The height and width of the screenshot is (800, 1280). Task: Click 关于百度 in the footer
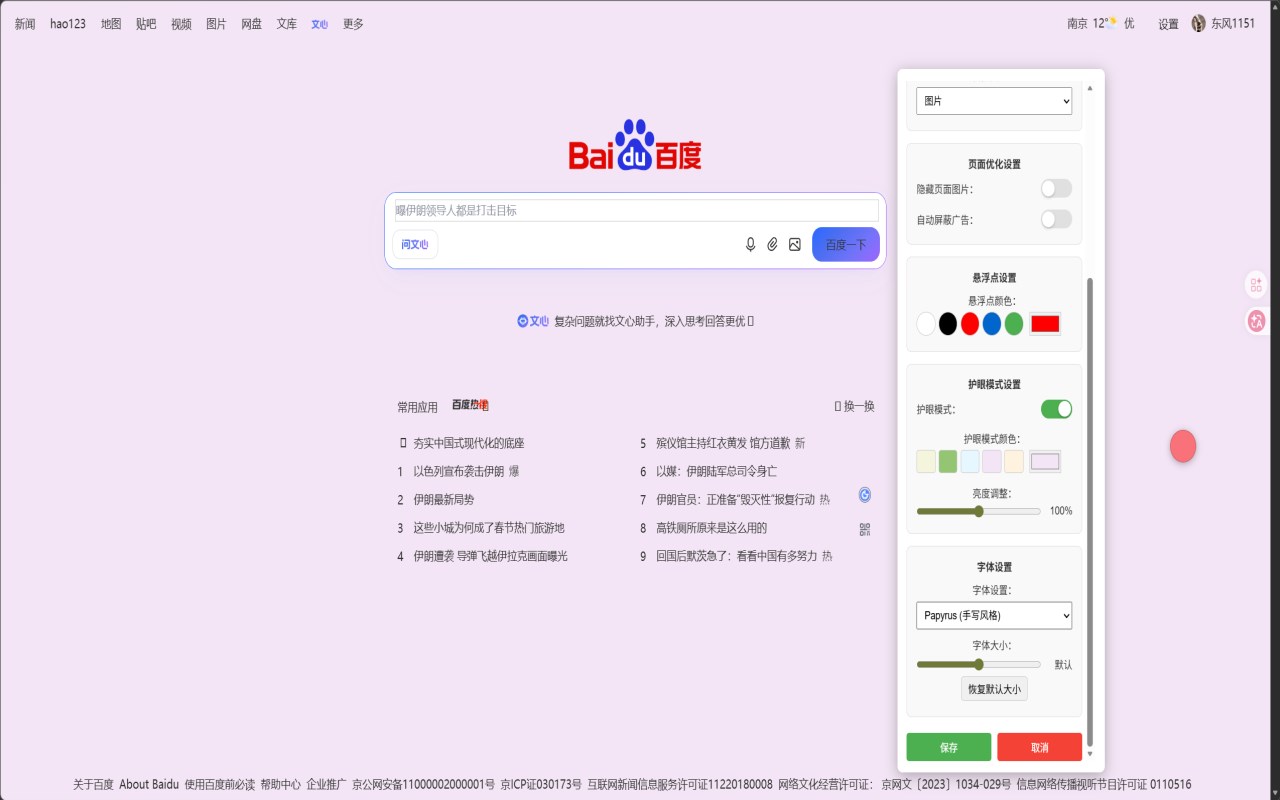point(93,784)
